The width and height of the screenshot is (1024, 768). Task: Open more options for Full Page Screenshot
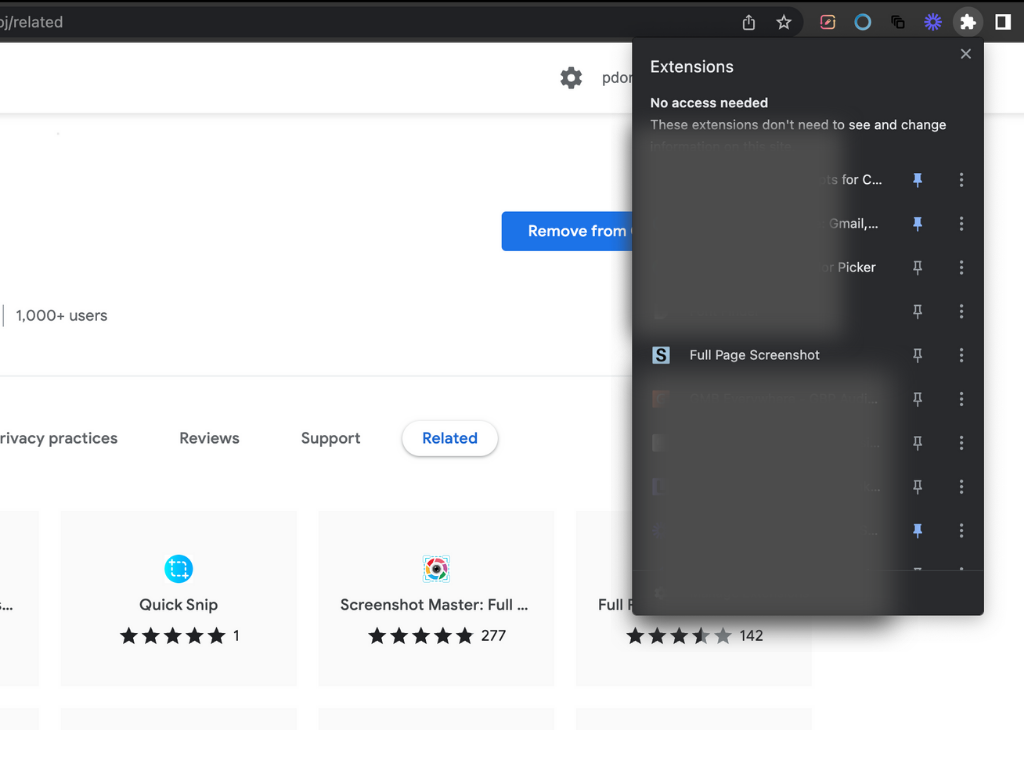click(961, 355)
